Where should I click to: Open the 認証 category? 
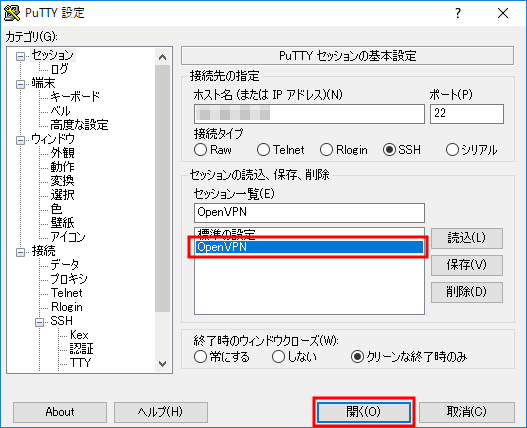tap(81, 349)
